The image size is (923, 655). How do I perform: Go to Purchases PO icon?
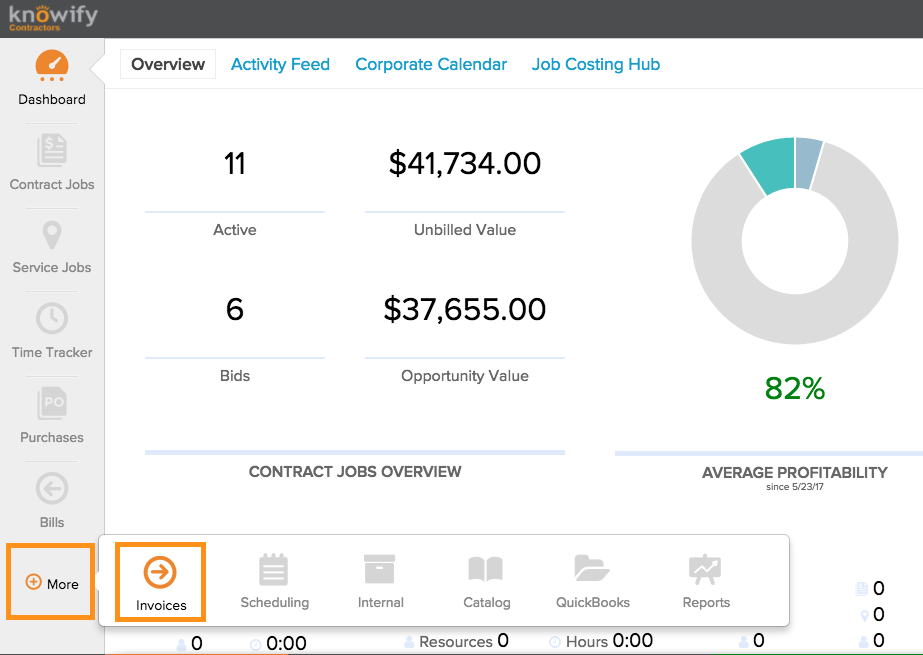[x=52, y=403]
